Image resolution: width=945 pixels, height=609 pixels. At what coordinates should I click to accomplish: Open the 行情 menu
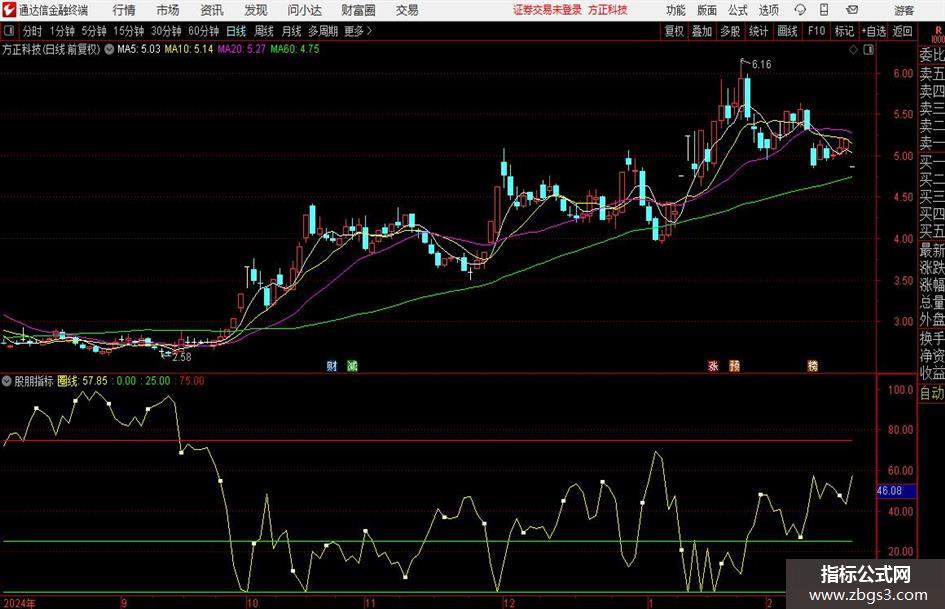[x=124, y=10]
